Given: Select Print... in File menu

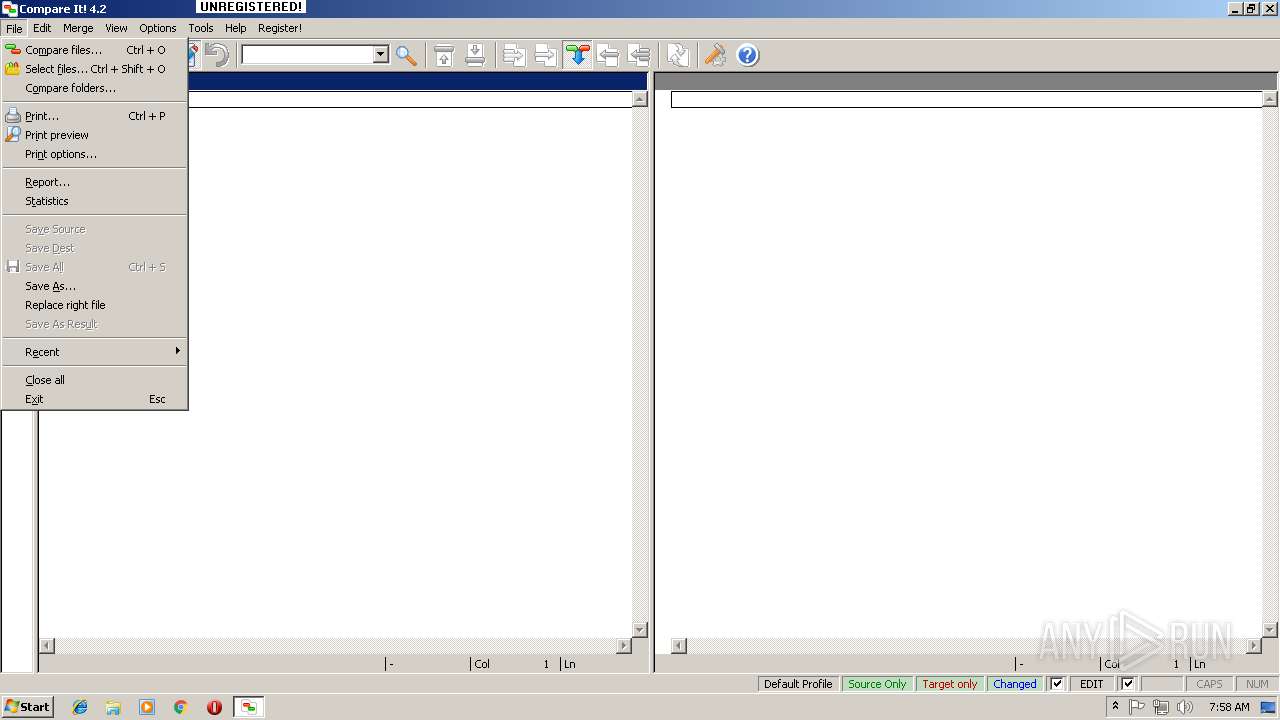Looking at the screenshot, I should click(x=94, y=116).
